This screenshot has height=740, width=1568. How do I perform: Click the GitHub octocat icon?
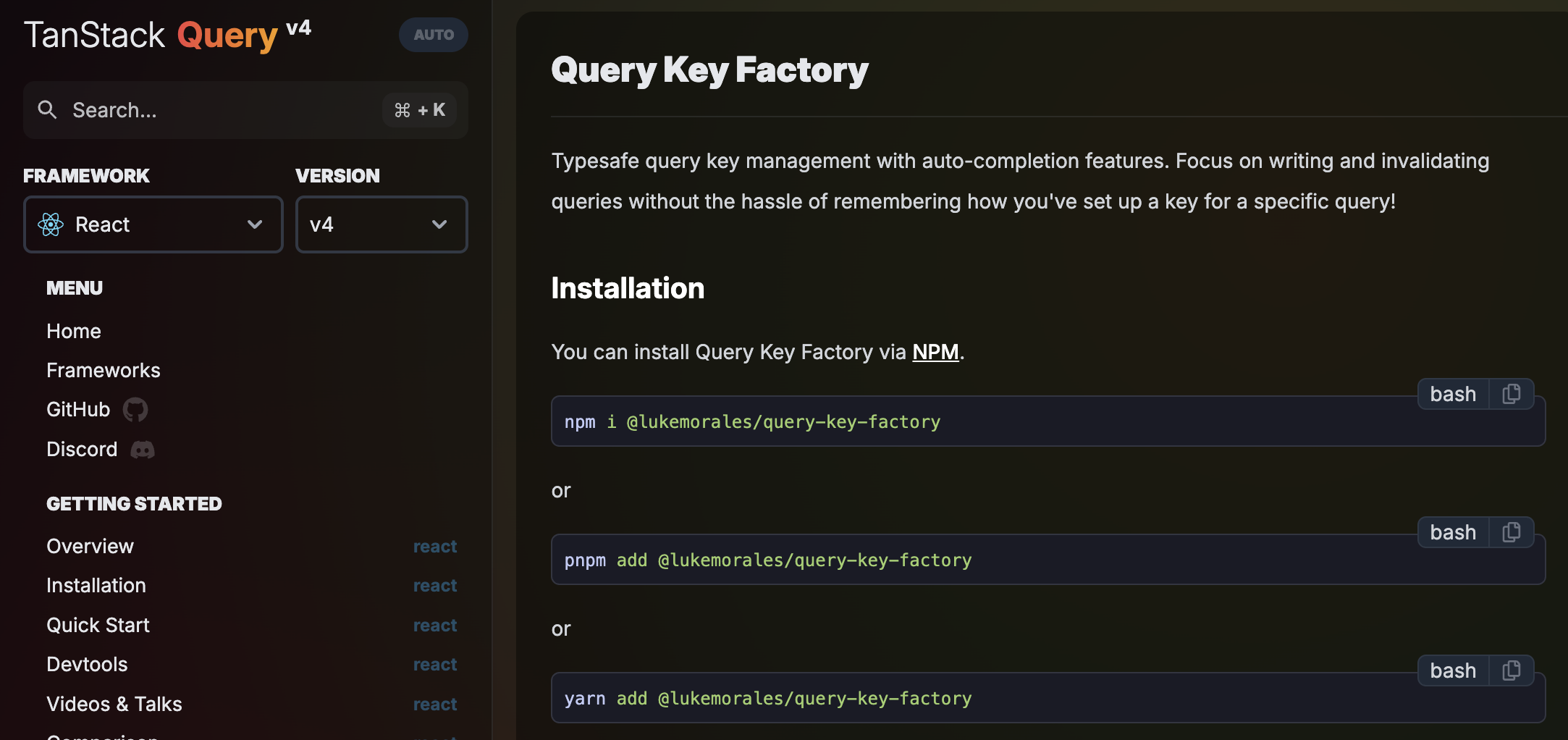tap(135, 410)
